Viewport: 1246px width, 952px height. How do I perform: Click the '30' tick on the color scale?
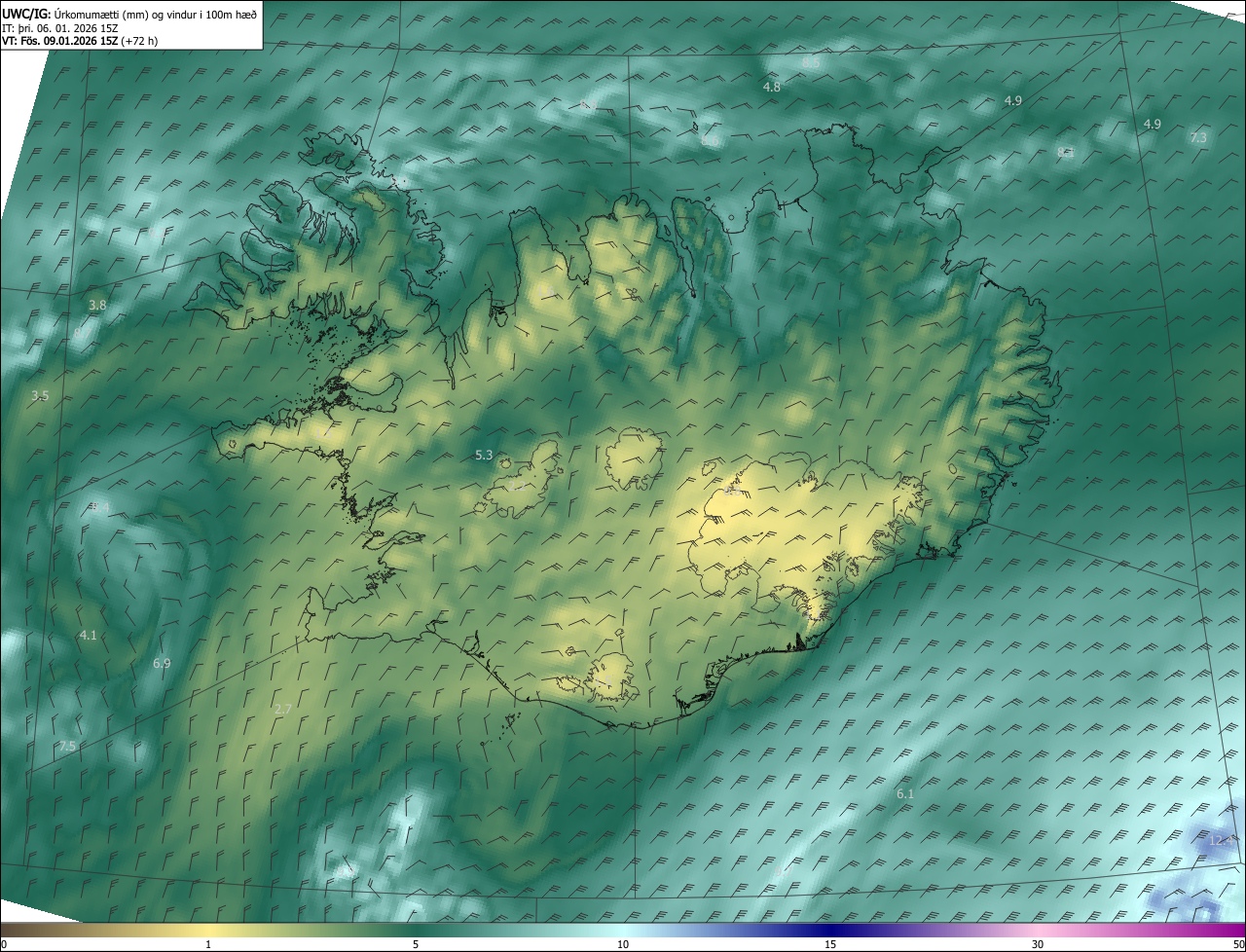tap(1038, 944)
